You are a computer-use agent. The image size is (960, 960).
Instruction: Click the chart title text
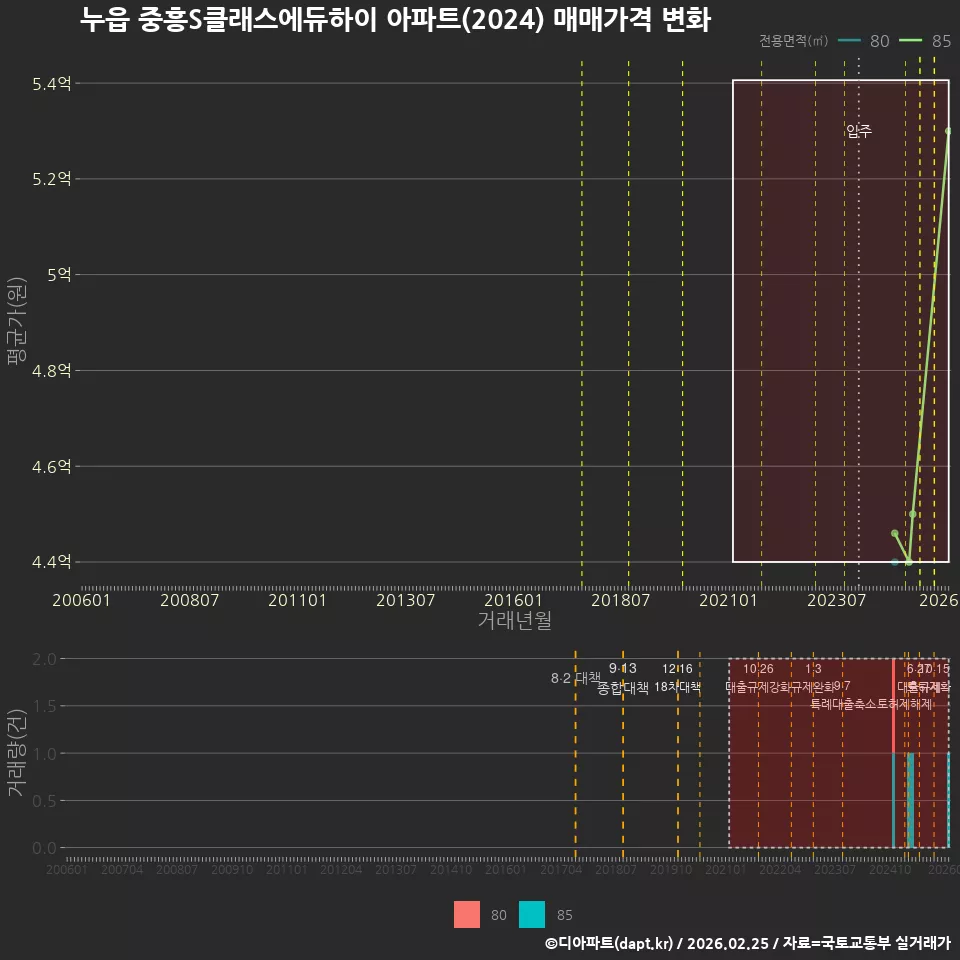[396, 19]
